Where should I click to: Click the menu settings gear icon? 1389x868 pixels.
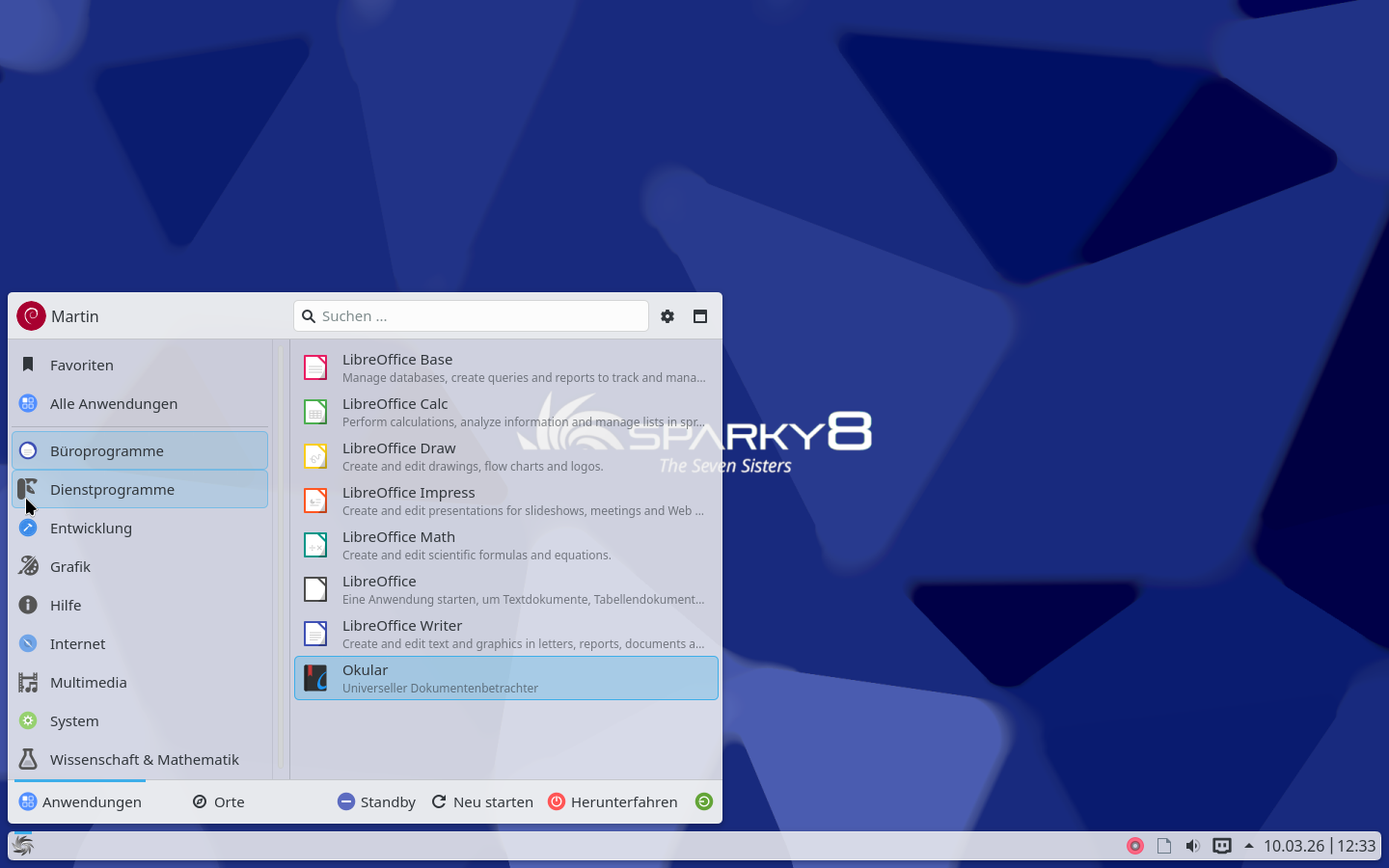[x=667, y=316]
